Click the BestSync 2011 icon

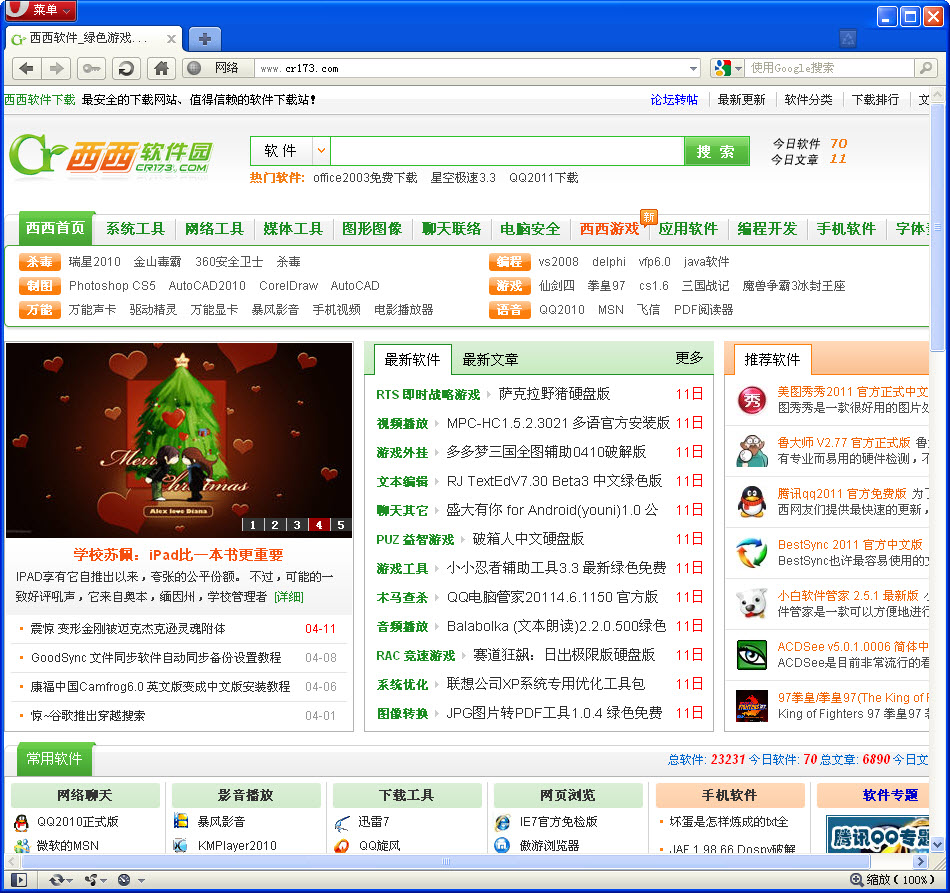(x=752, y=553)
